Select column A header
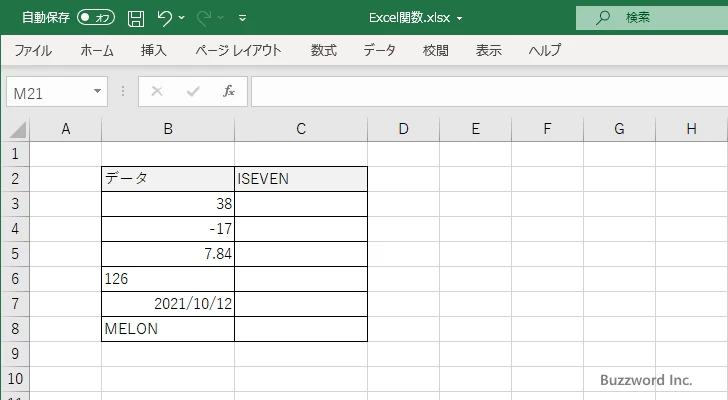This screenshot has width=728, height=400. coord(66,129)
